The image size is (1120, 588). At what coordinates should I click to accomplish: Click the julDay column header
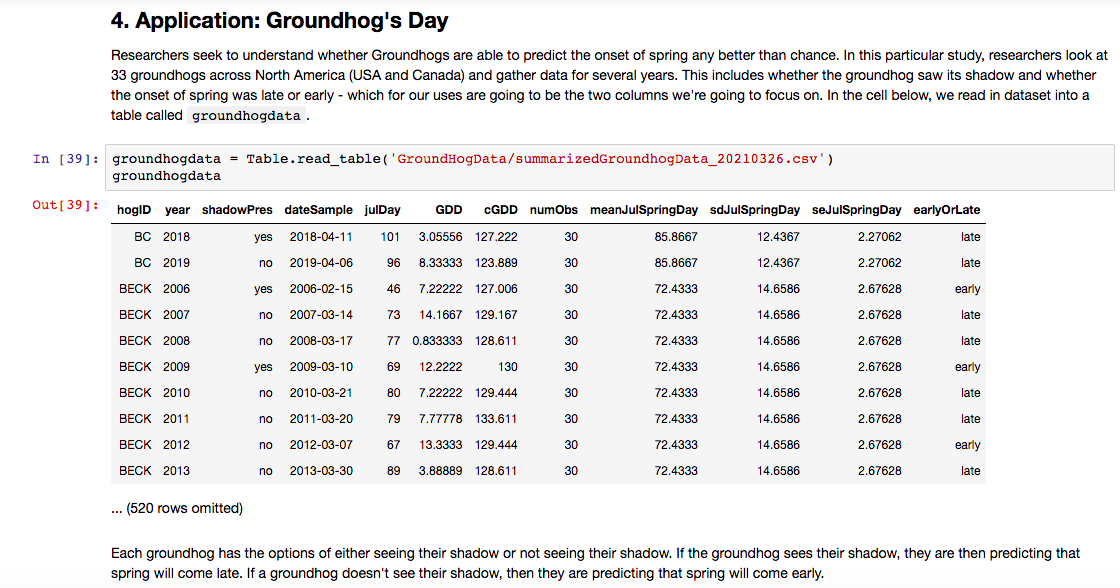(381, 210)
